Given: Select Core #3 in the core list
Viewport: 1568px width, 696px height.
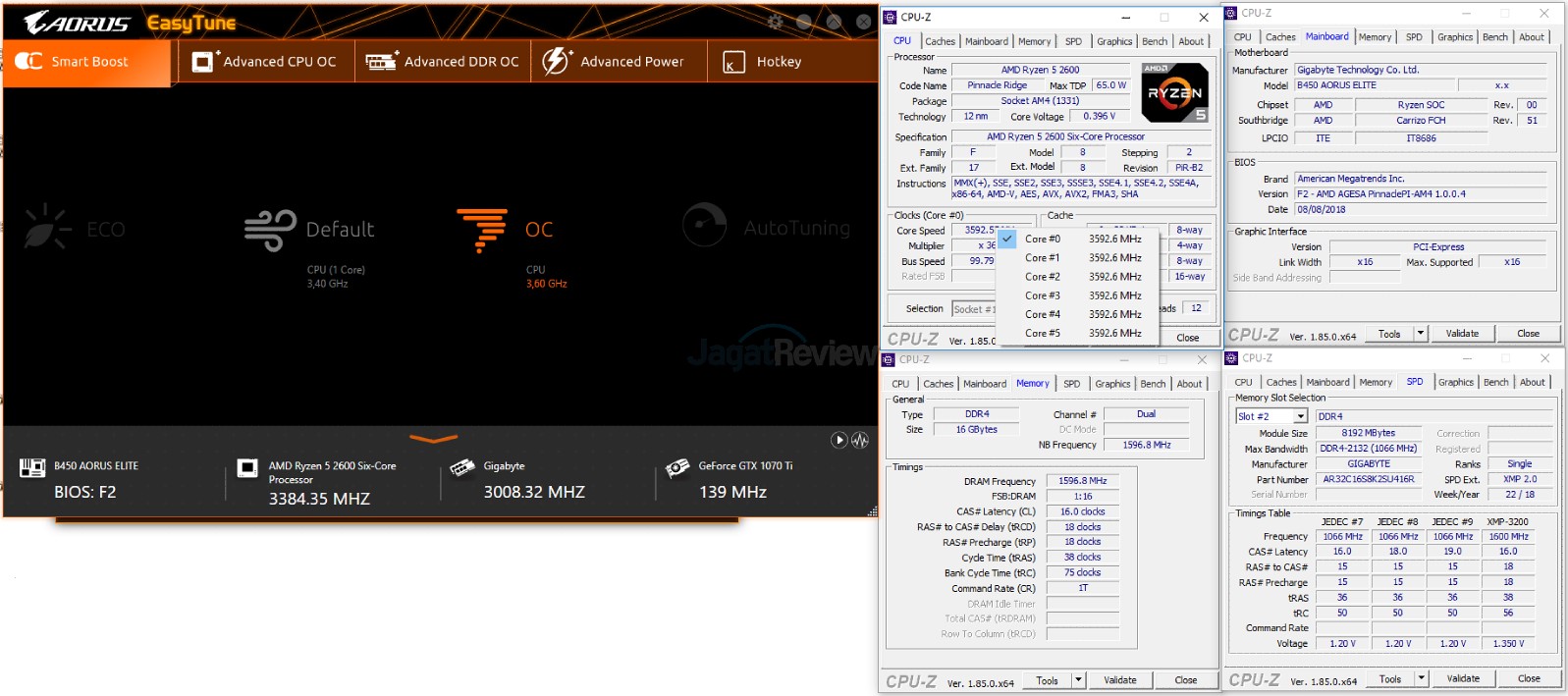Looking at the screenshot, I should pyautogui.click(x=1042, y=295).
